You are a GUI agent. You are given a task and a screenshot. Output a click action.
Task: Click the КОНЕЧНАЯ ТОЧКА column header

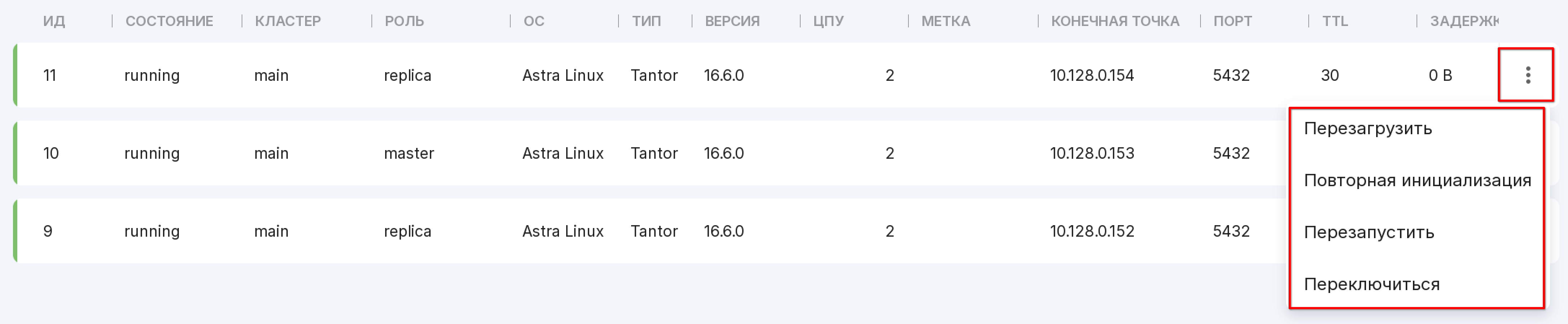[x=1115, y=21]
